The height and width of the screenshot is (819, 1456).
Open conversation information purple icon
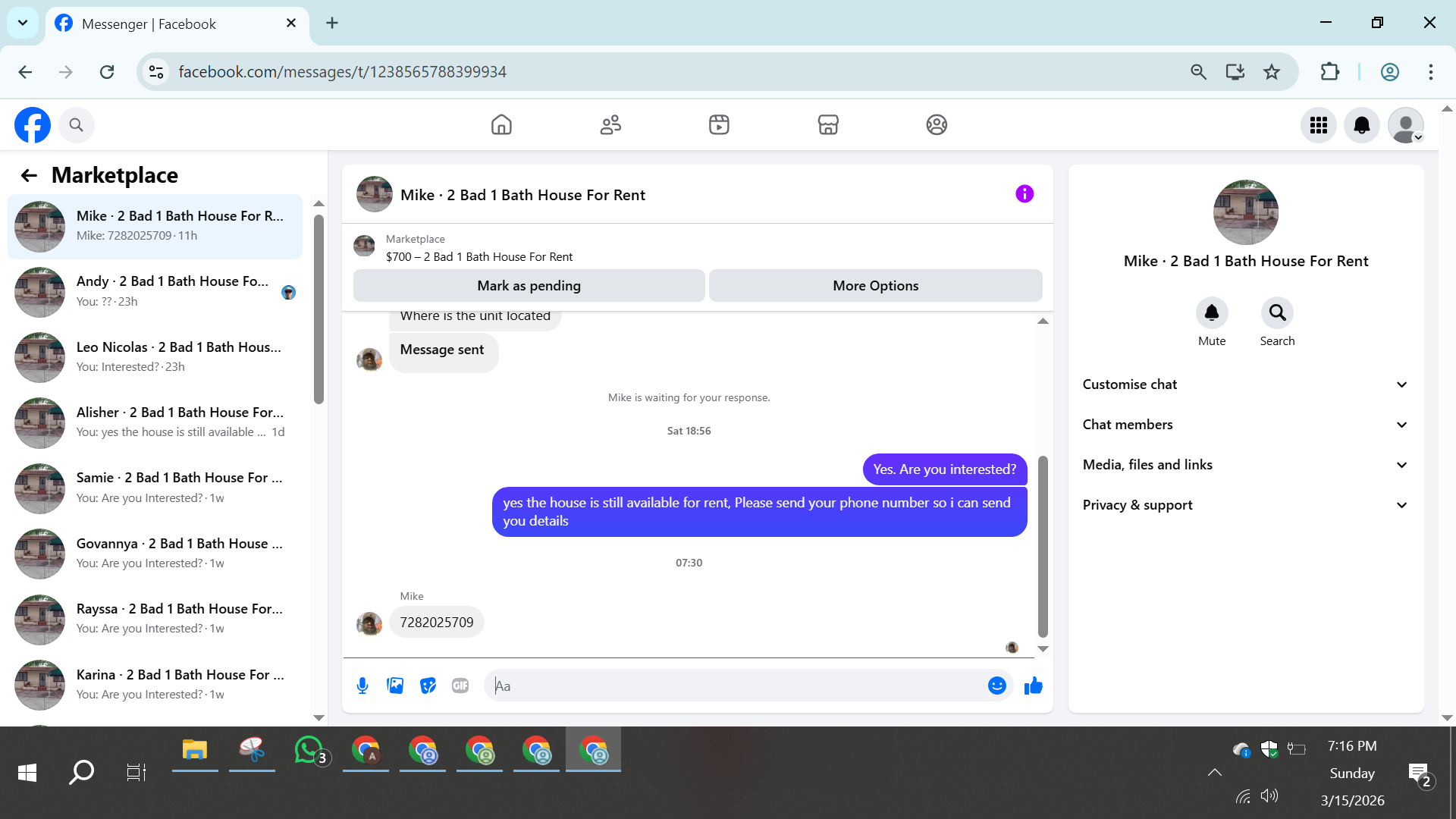tap(1025, 194)
